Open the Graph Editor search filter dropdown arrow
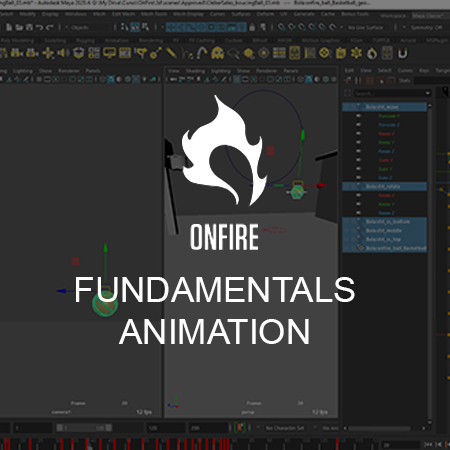The width and height of the screenshot is (450, 450). click(428, 93)
